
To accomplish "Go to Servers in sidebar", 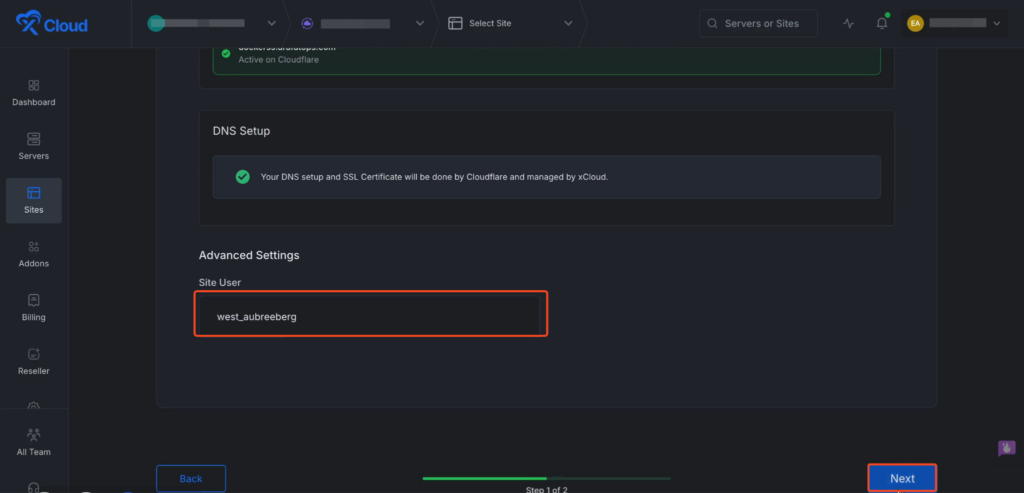I will click(33, 146).
